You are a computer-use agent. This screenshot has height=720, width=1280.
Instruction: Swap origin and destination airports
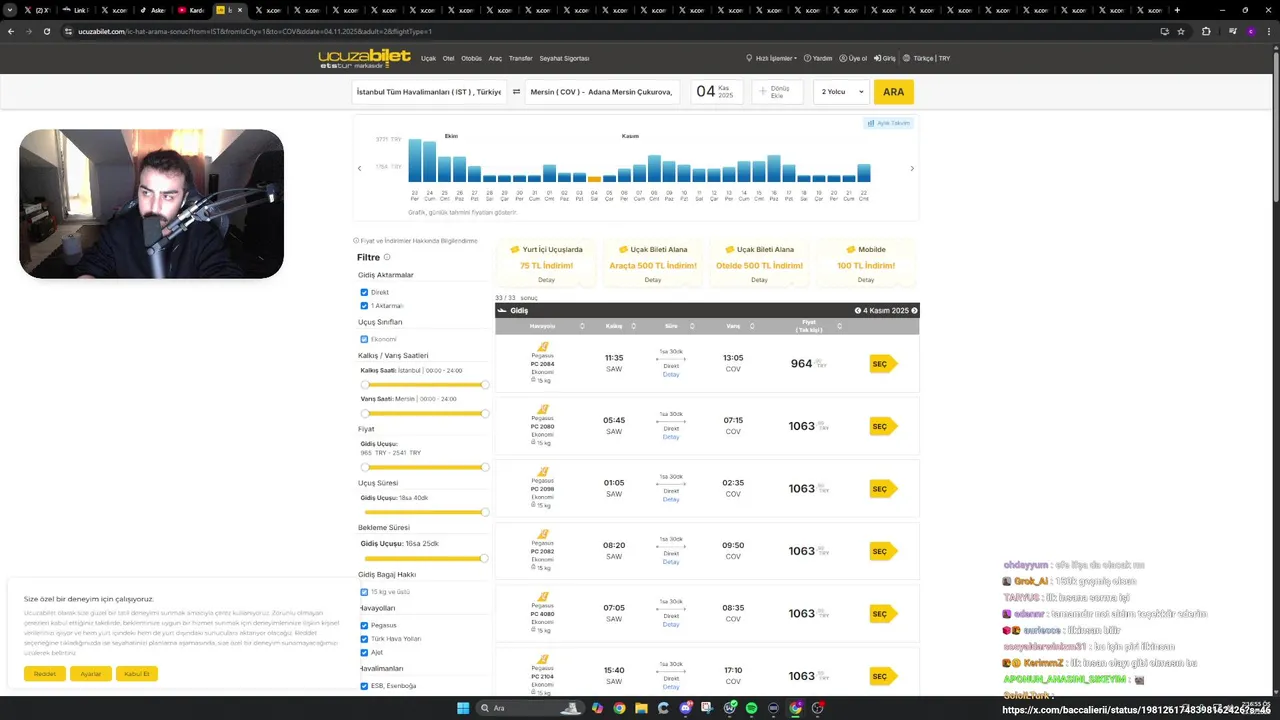[517, 92]
